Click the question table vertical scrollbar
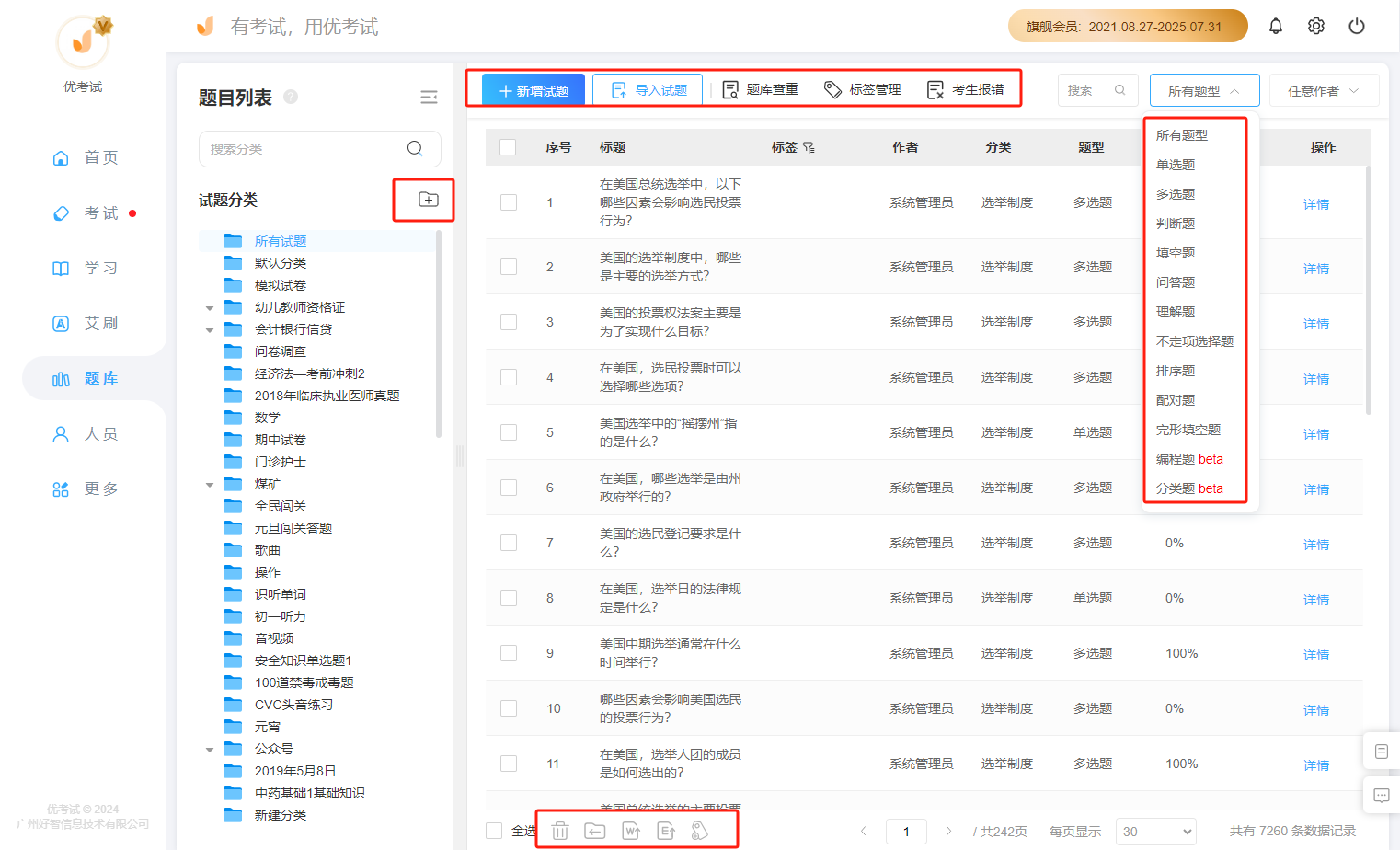Image resolution: width=1400 pixels, height=850 pixels. (1369, 290)
